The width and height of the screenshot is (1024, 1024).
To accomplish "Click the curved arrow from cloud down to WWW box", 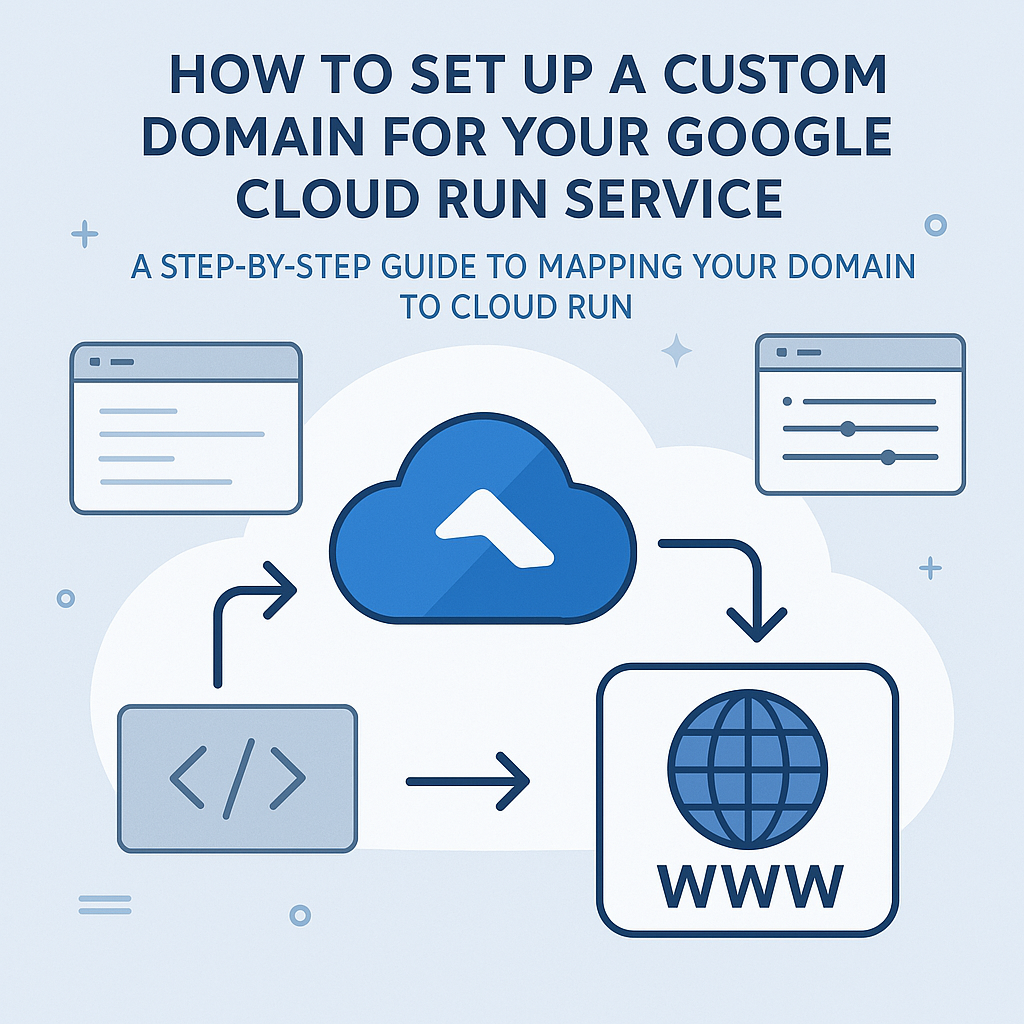I will click(723, 590).
